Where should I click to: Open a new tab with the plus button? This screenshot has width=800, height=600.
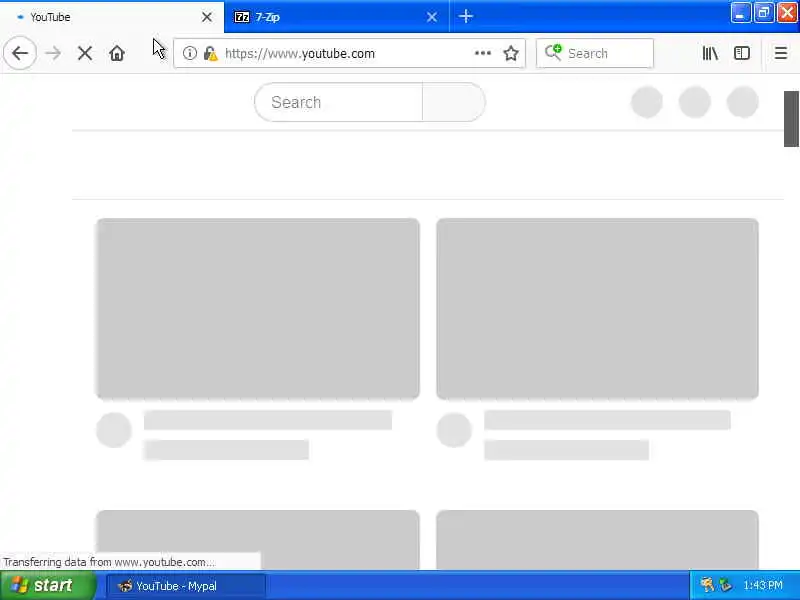[x=465, y=17]
